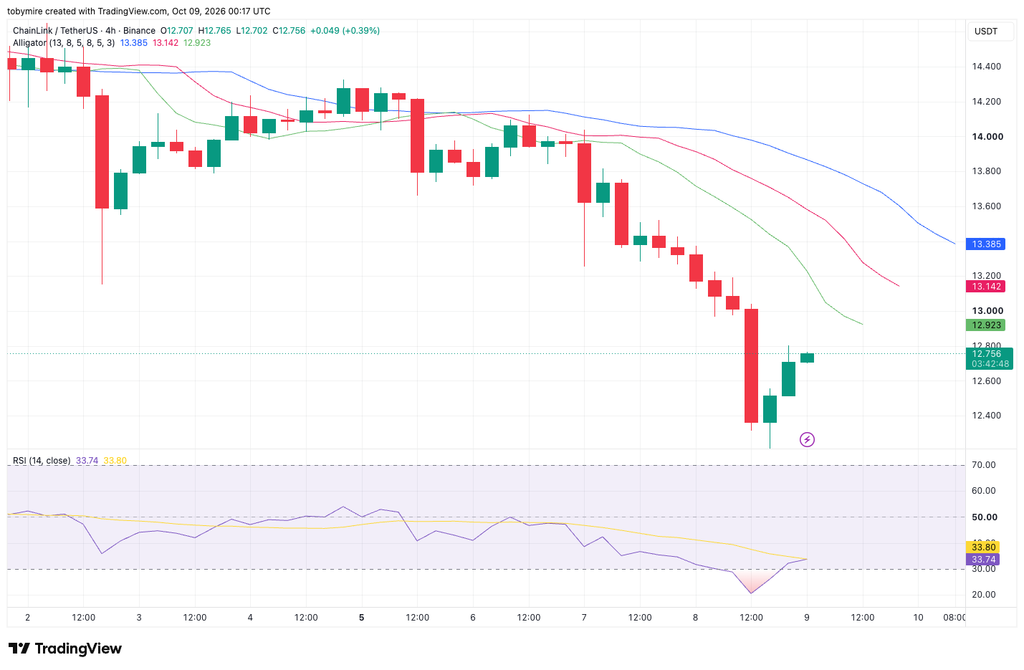Click the Alligator teeth value 13.142 in legend
1024x670 pixels.
click(x=165, y=42)
